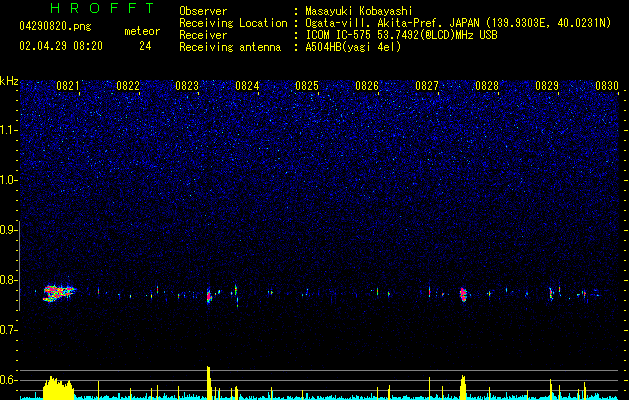The width and height of the screenshot is (629, 400).
Task: Click the kHz axis unit label
Action: (x=9, y=81)
